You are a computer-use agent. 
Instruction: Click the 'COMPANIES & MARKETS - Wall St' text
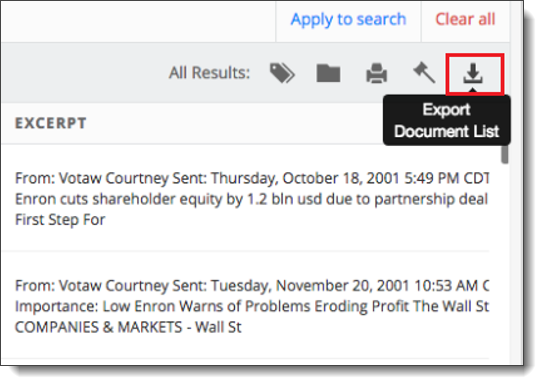[x=128, y=327]
